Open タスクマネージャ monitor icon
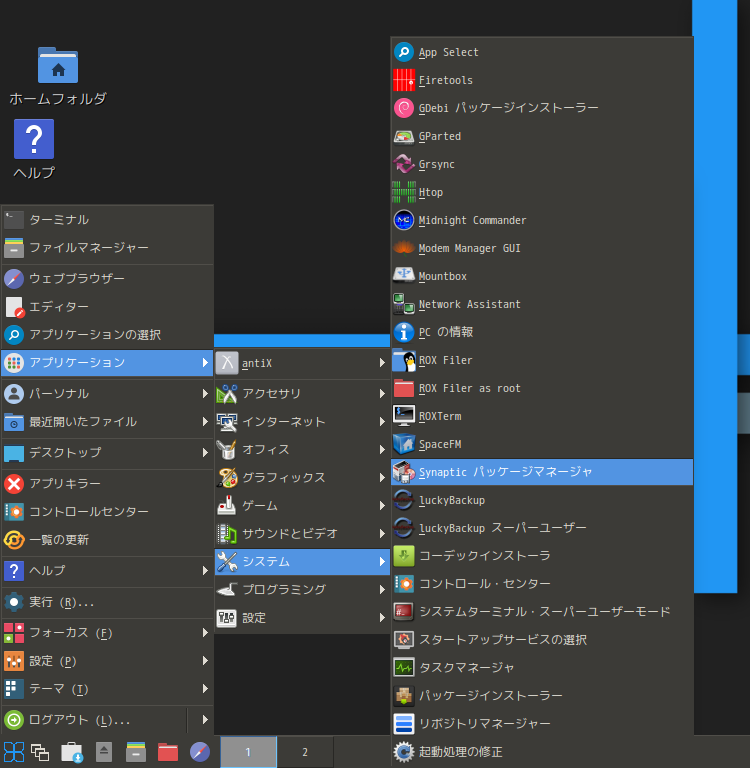 404,668
